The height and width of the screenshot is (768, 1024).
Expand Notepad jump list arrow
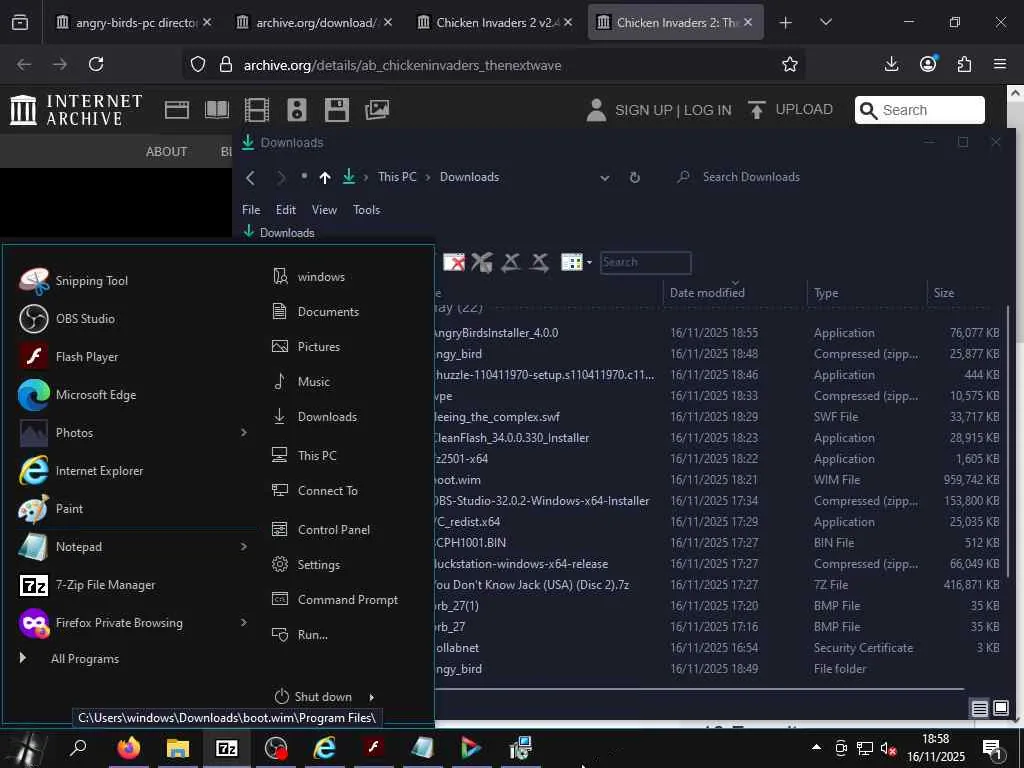coord(244,547)
